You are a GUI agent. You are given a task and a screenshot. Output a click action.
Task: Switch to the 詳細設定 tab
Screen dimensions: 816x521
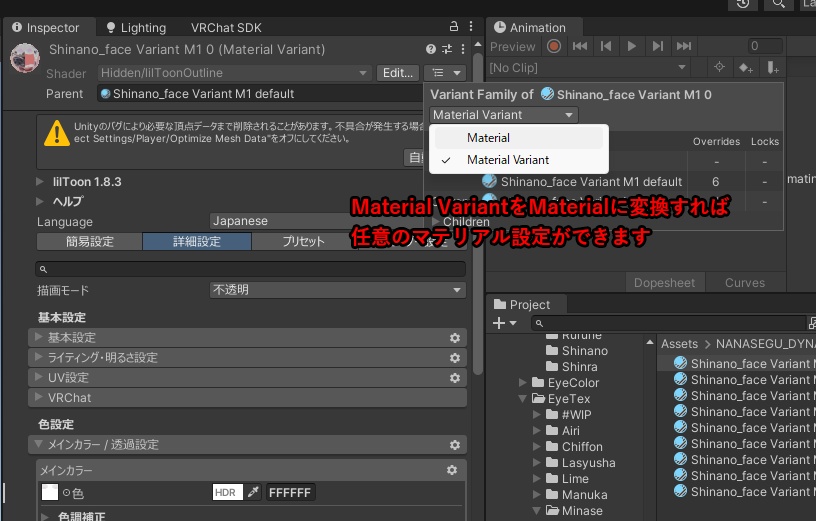coord(197,242)
